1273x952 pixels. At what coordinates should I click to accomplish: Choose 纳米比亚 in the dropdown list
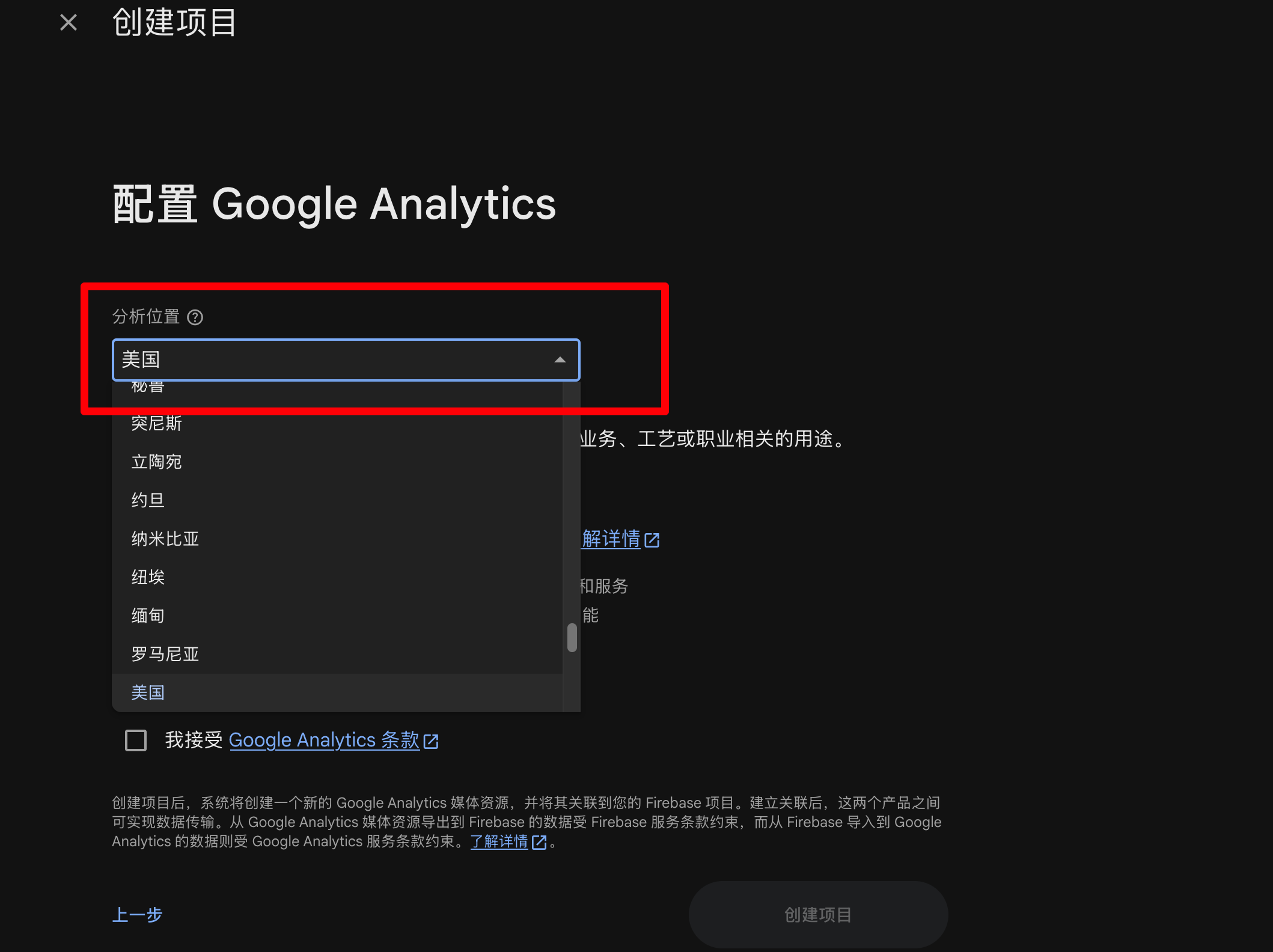pos(337,539)
